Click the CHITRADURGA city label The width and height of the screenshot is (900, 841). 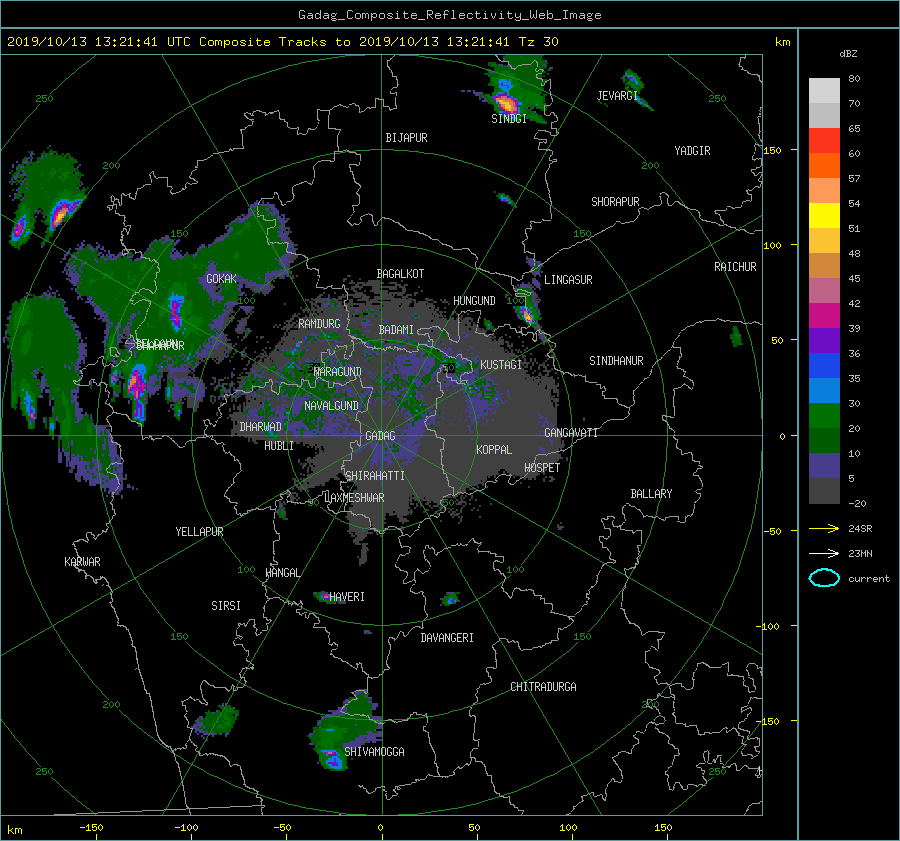(x=544, y=687)
